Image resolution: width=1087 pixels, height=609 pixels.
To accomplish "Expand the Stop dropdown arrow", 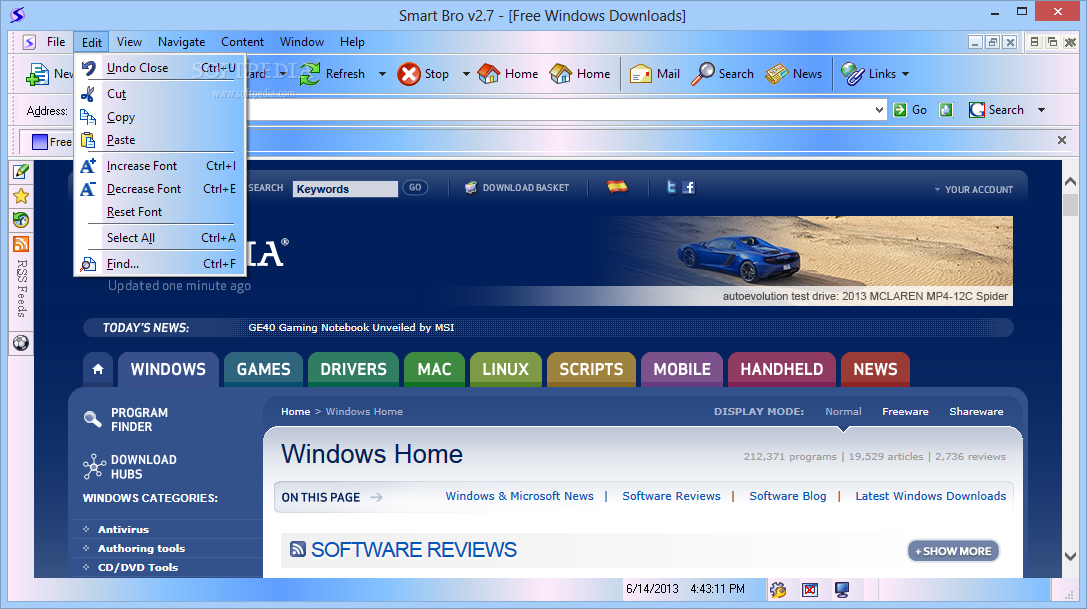I will click(466, 74).
